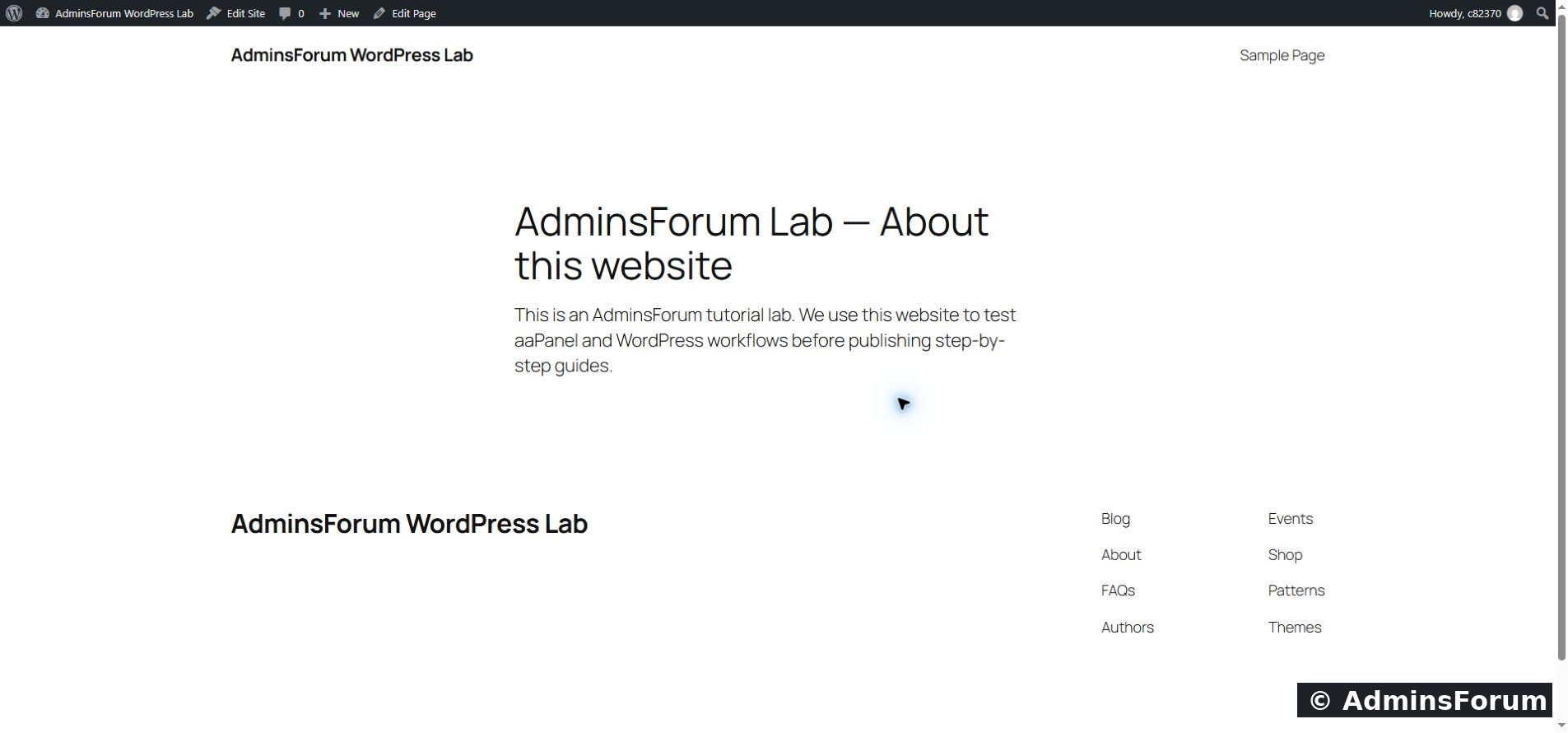Click the page heading "AdminsForum Lab — About this website"

(x=751, y=243)
